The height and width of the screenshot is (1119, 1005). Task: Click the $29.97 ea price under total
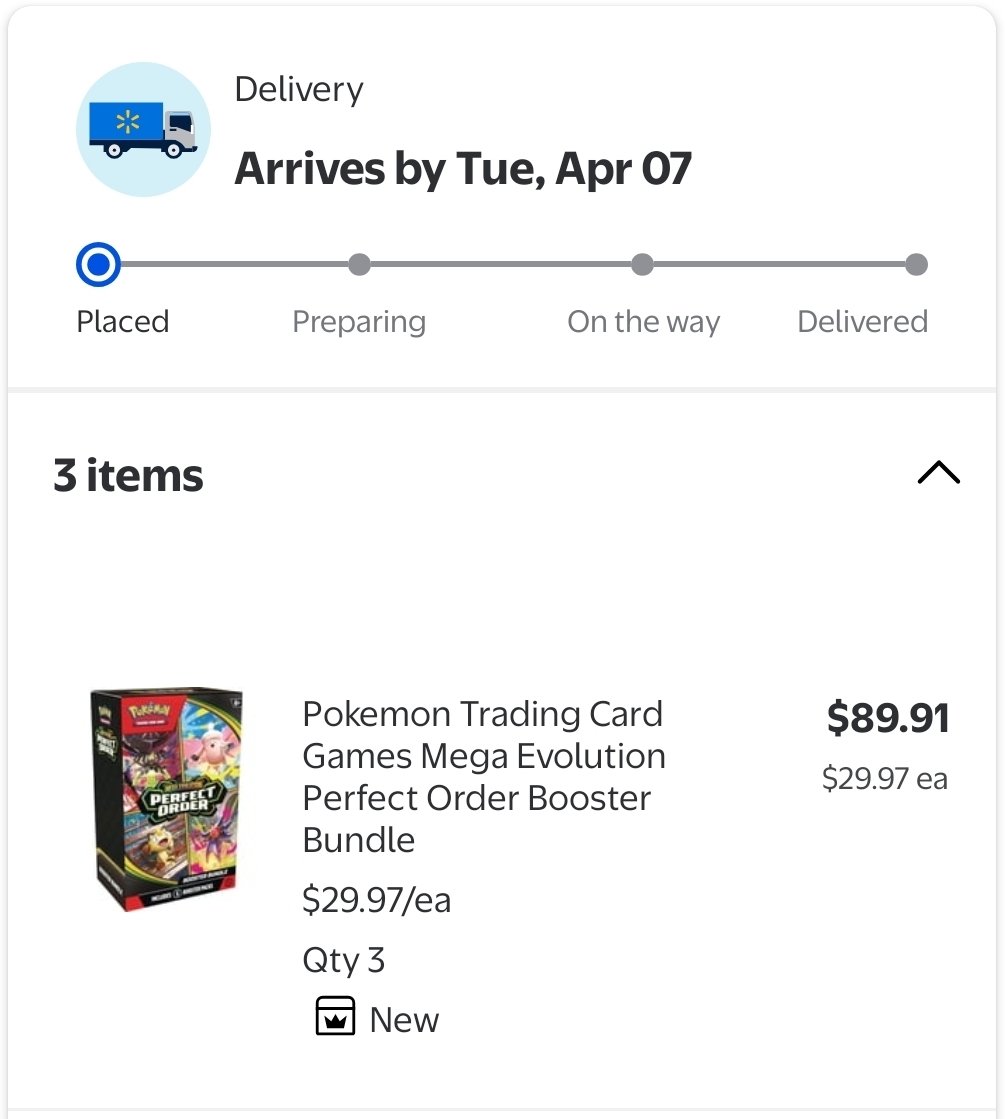pyautogui.click(x=884, y=778)
